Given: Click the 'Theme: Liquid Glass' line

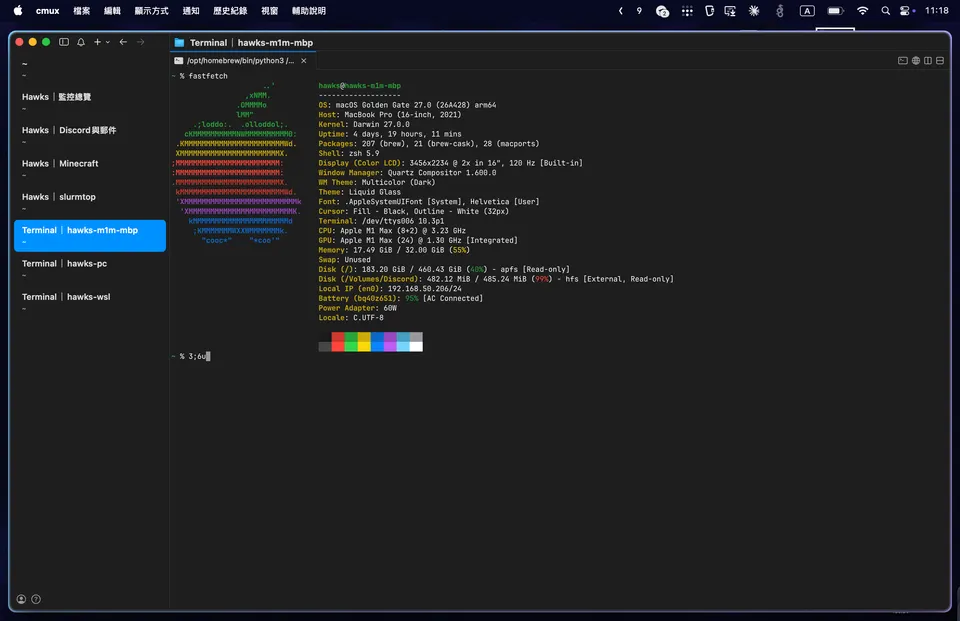Looking at the screenshot, I should pos(359,192).
